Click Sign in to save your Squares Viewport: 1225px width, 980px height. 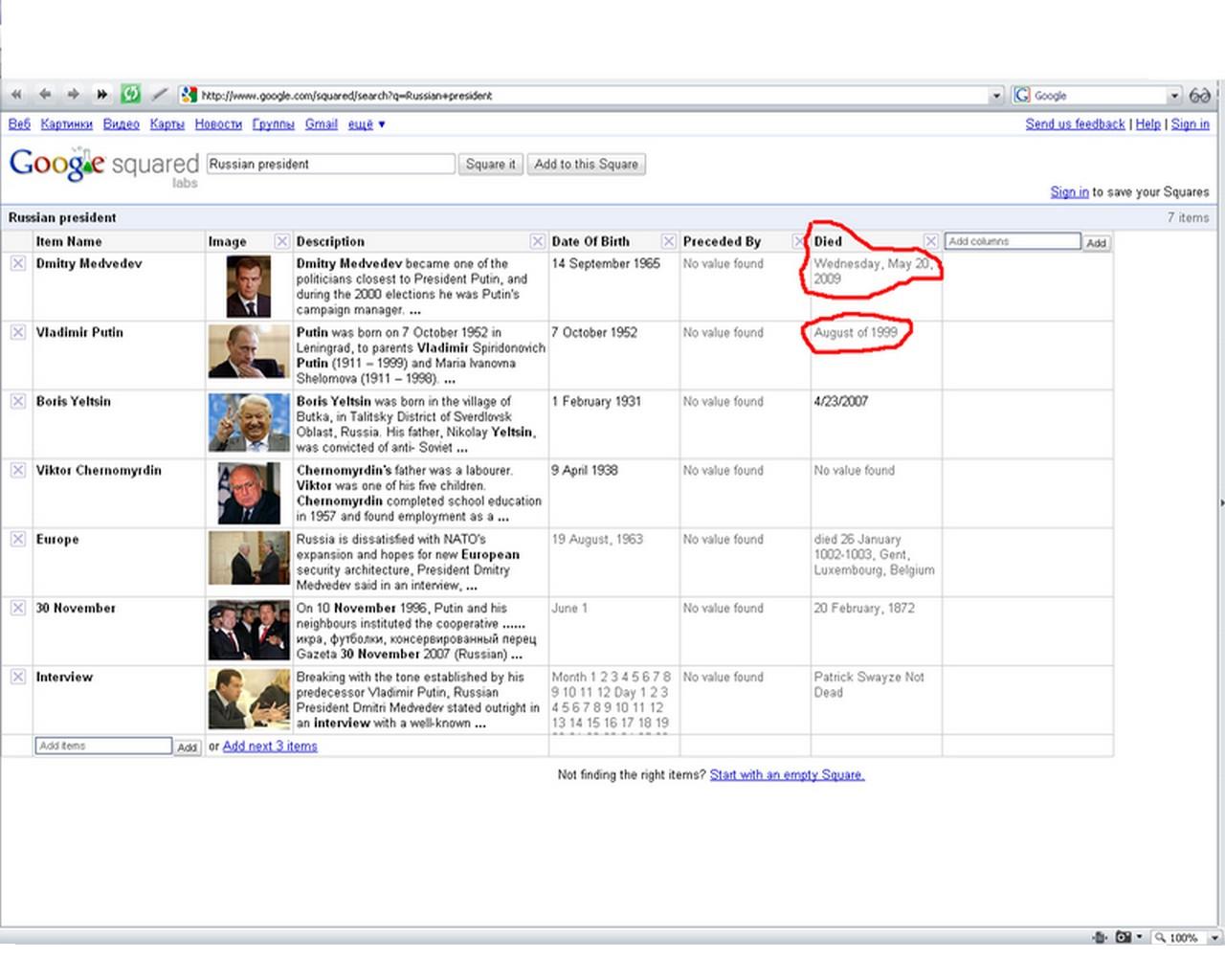[1069, 192]
